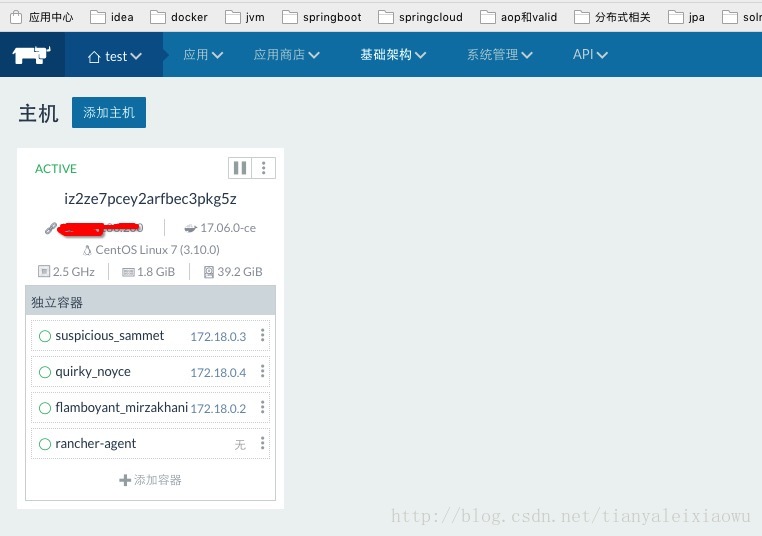Open host iz2ze7pcey2arfbec3pkg5z details
762x536 pixels.
[150, 199]
